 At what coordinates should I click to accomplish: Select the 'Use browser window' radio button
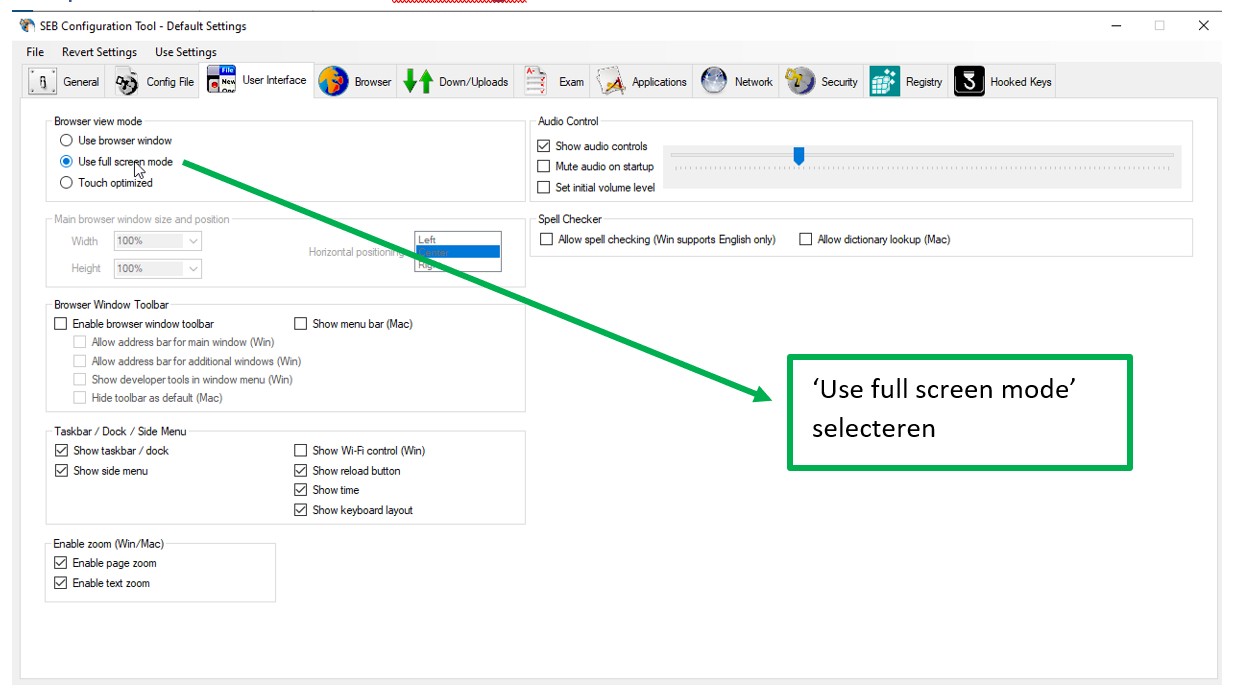click(66, 141)
